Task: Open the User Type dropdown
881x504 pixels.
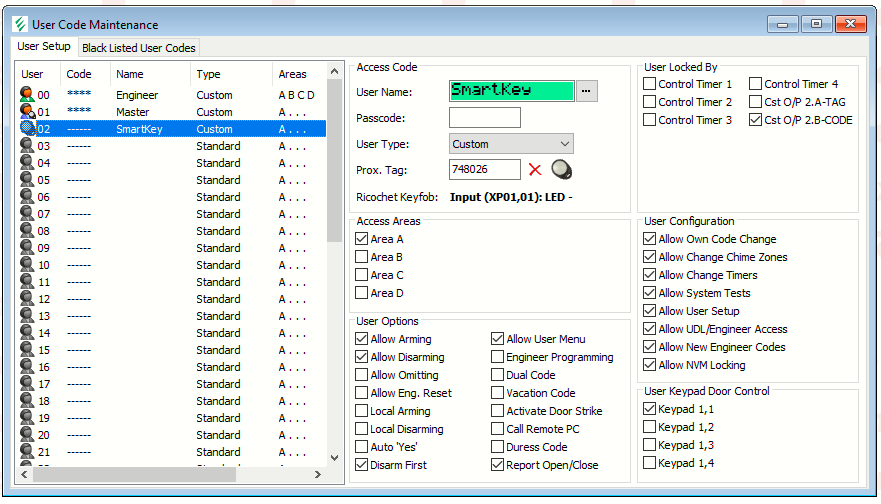Action: 511,144
